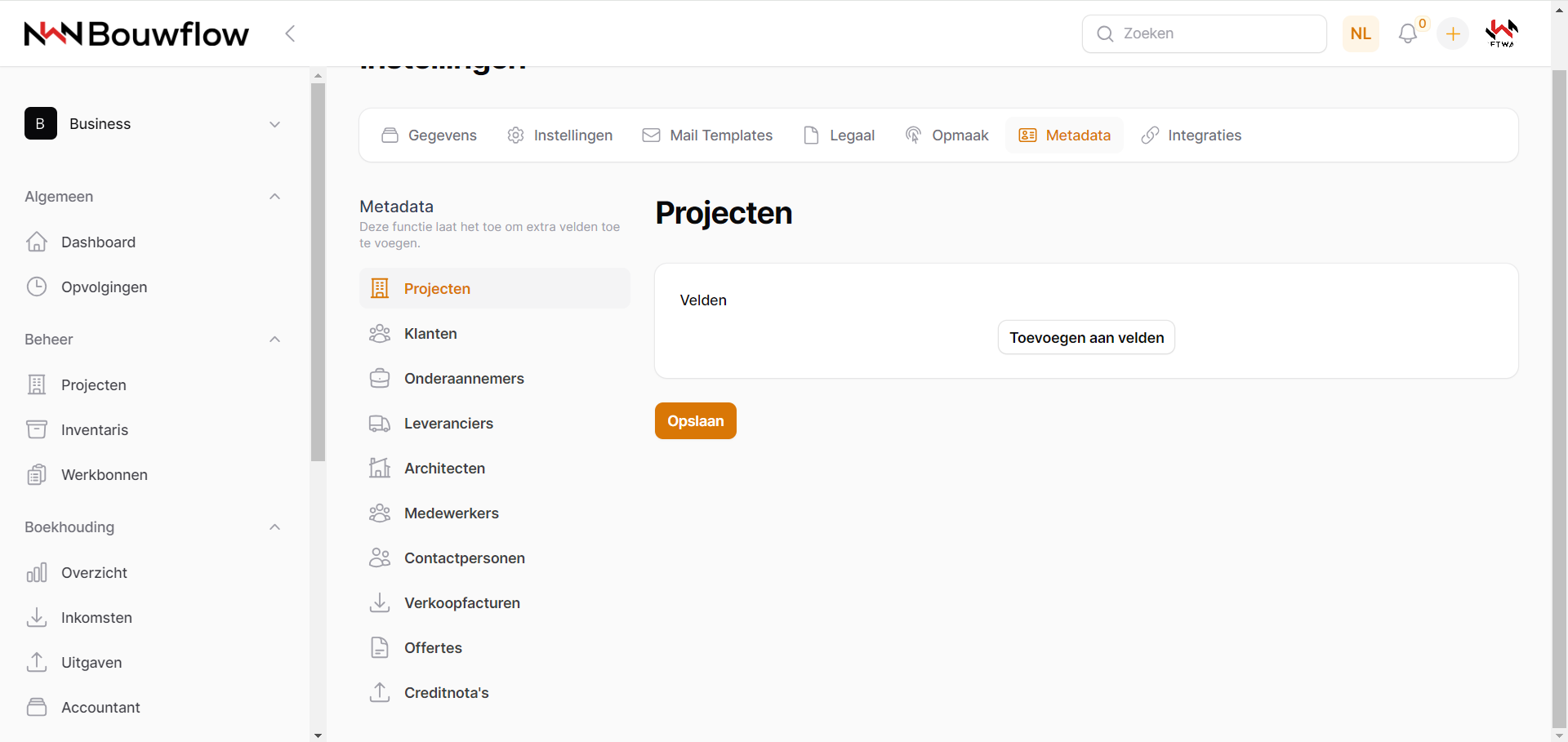Open the FTWA profile logo
Viewport: 1568px width, 742px height.
coord(1501,33)
